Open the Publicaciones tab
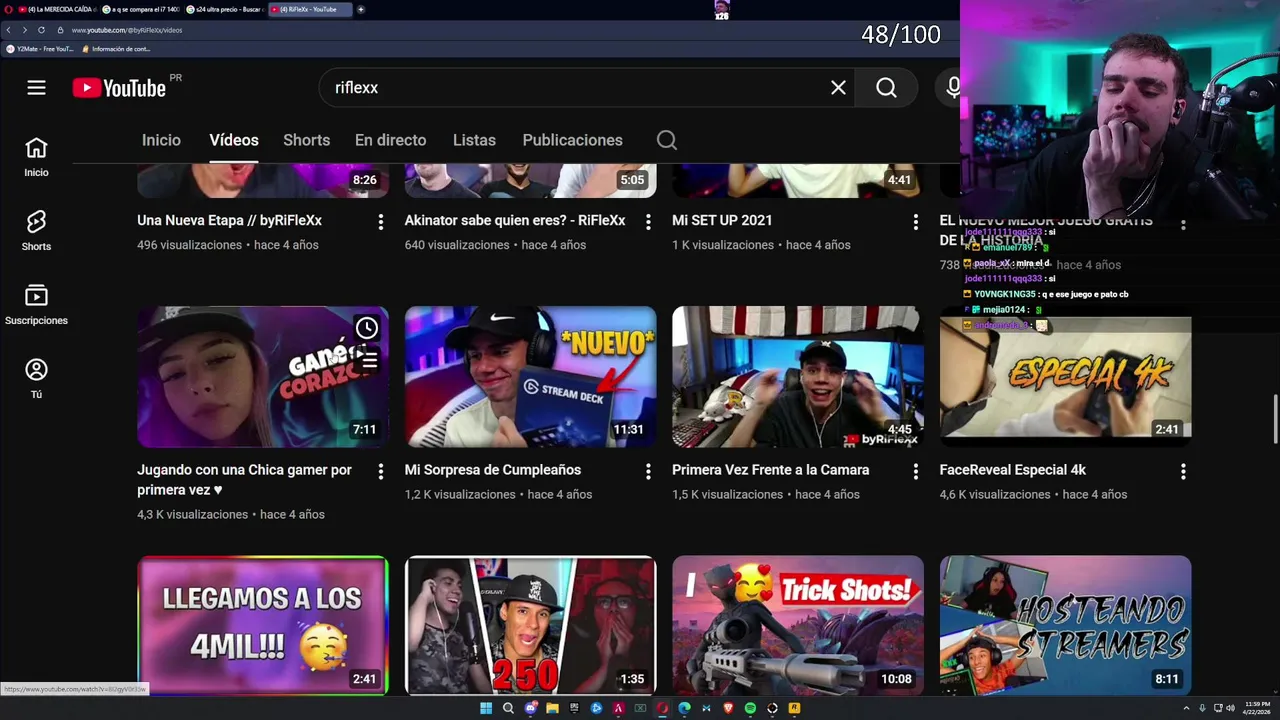Screen dimensions: 1280x720 pos(572,140)
